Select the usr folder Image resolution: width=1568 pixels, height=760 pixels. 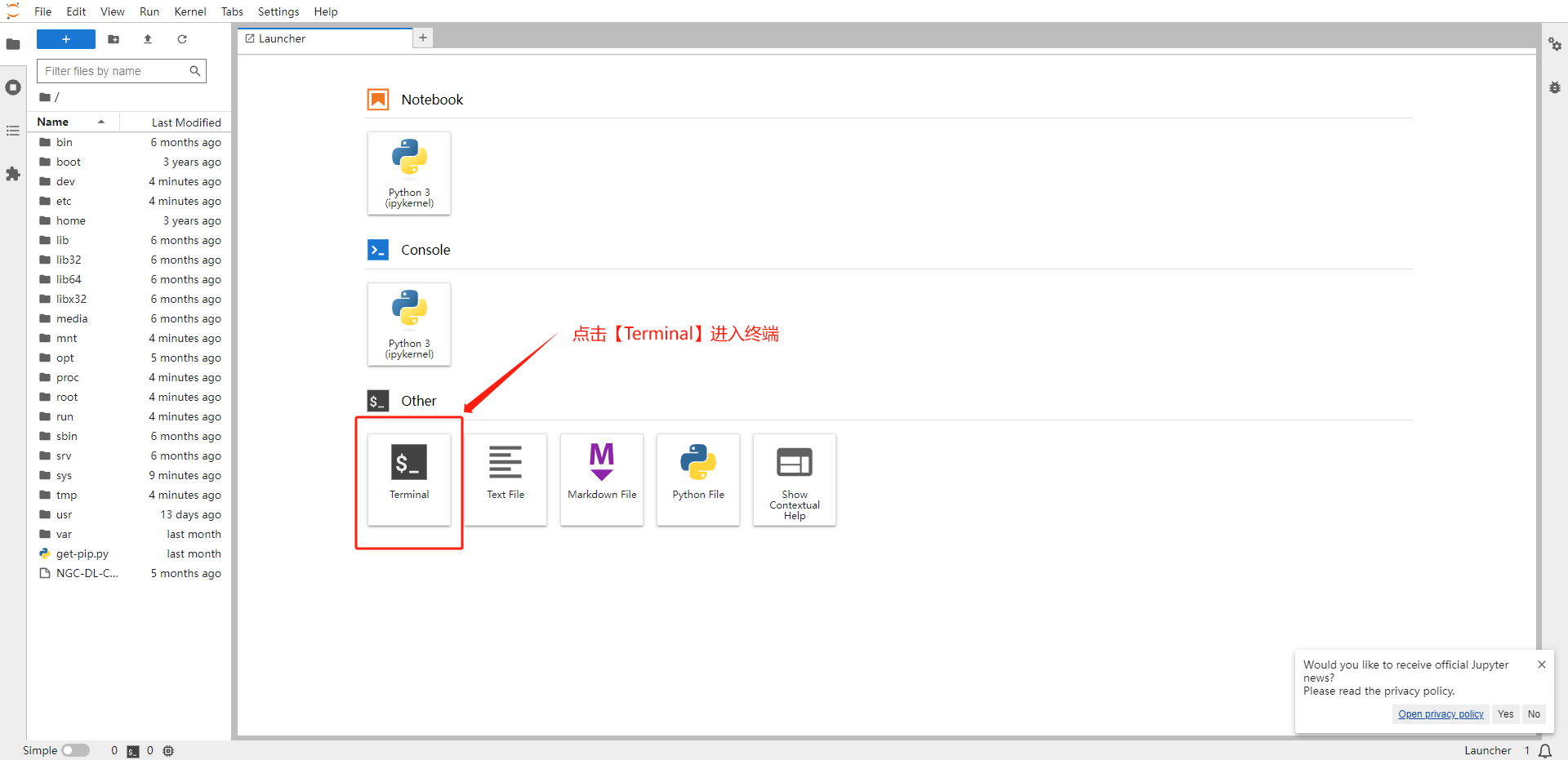point(130,514)
